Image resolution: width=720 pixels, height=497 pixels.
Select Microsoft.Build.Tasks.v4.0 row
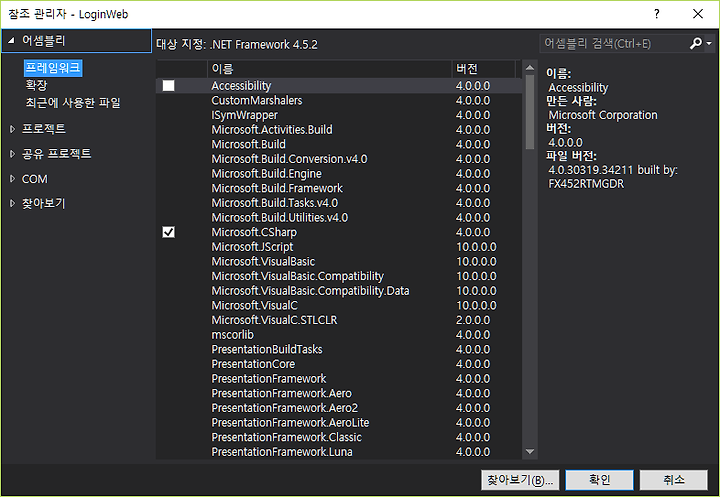coord(339,203)
